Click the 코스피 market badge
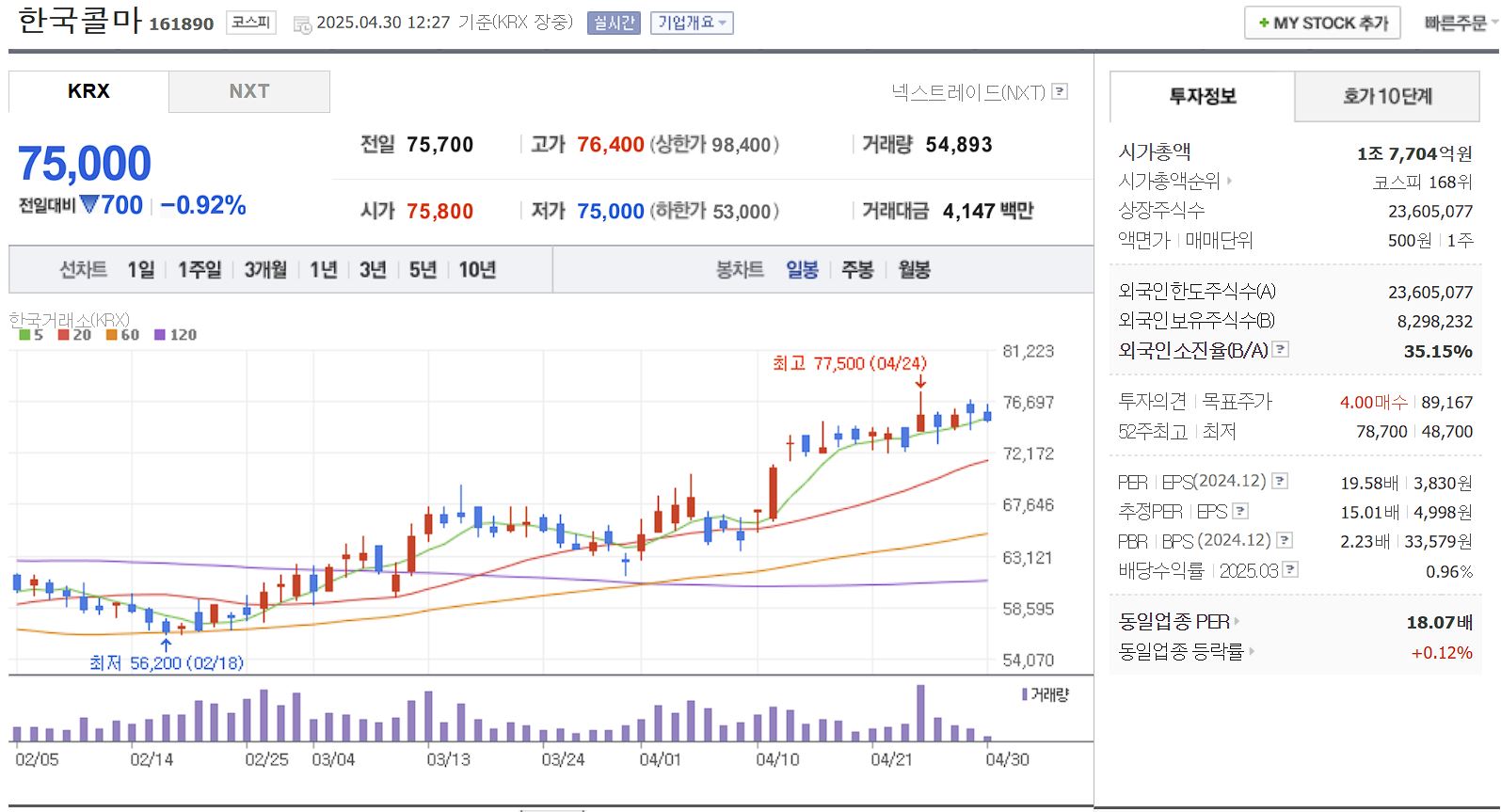 click(251, 22)
